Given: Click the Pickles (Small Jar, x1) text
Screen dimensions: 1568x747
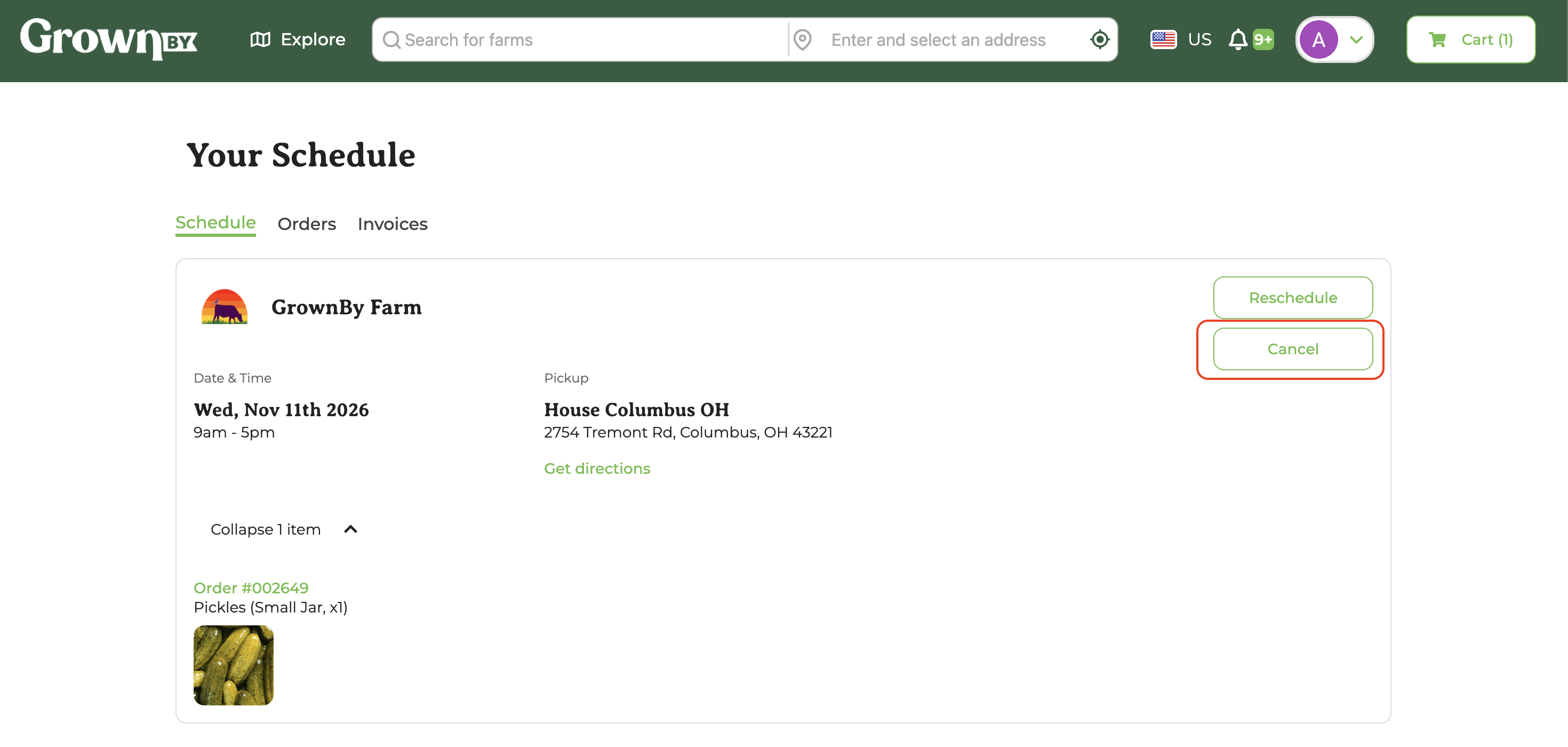Looking at the screenshot, I should [270, 607].
